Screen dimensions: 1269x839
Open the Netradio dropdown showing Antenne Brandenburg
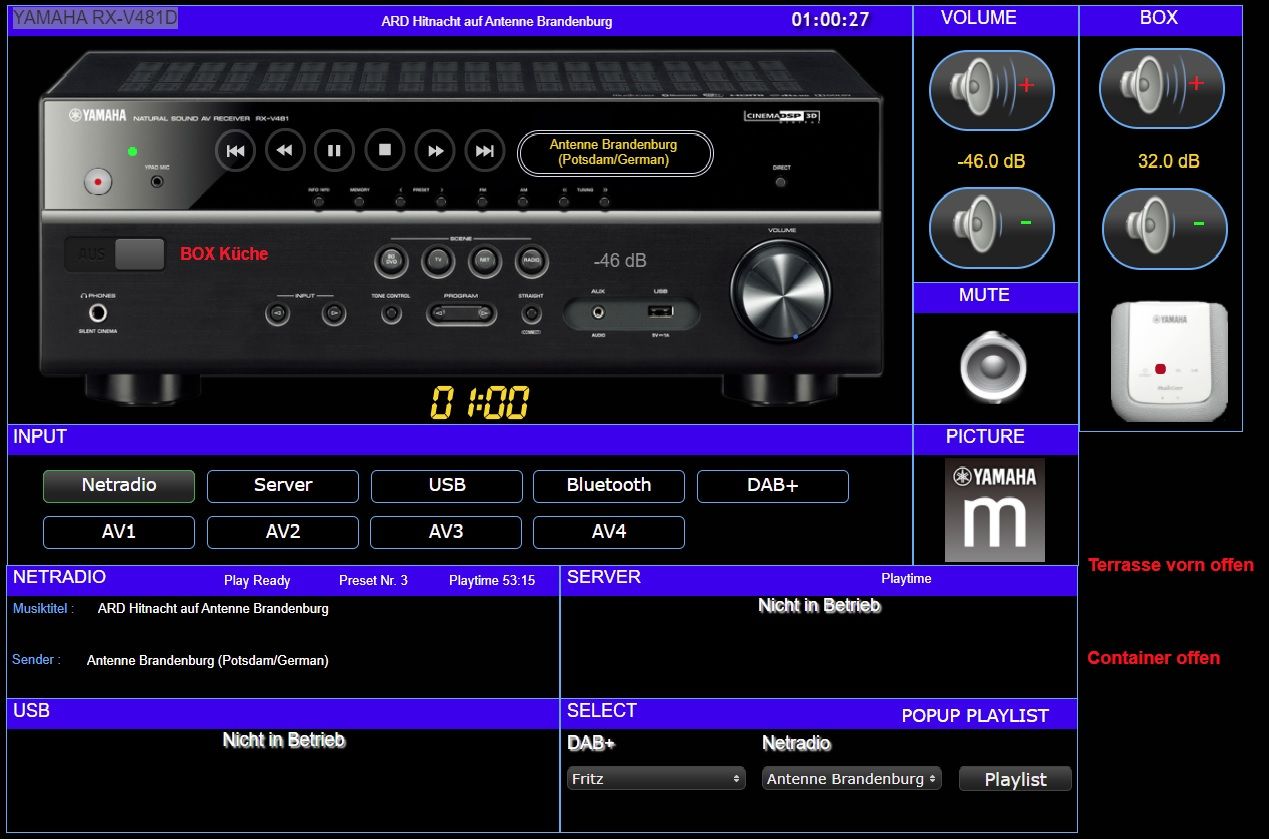pyautogui.click(x=852, y=778)
